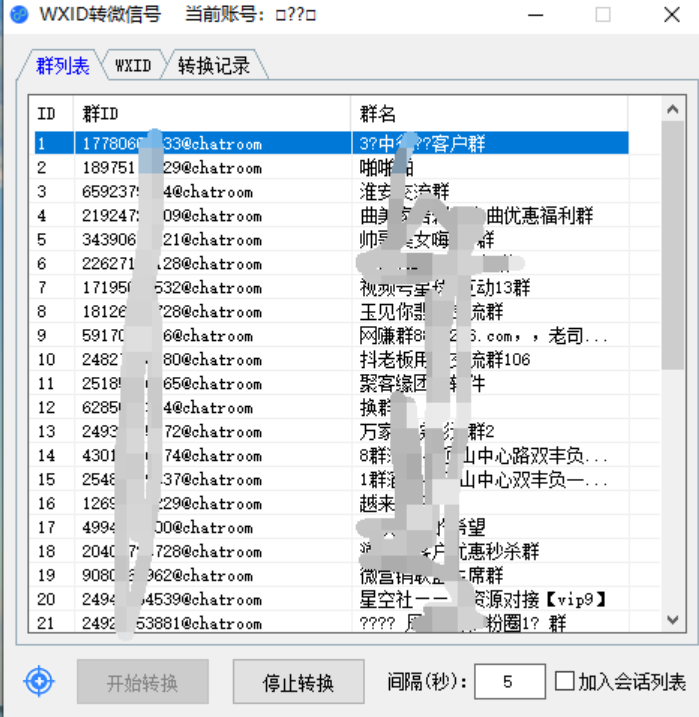699x717 pixels.
Task: Select row 1 with 客户群
Action: tap(331, 144)
